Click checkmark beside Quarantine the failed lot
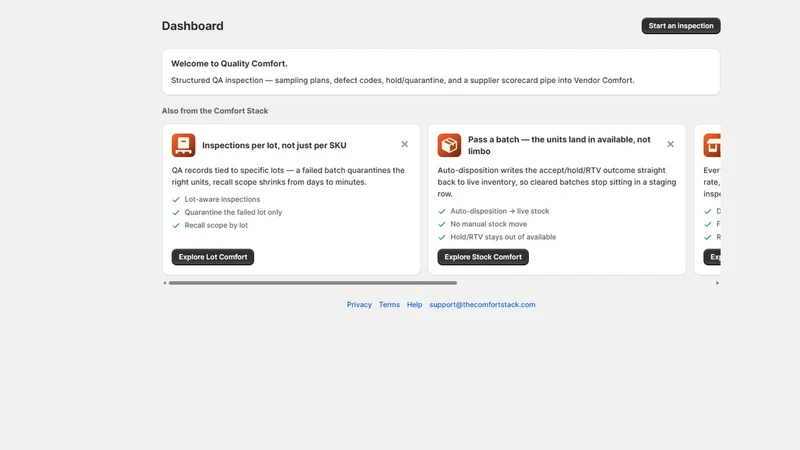800x450 pixels. pos(176,212)
